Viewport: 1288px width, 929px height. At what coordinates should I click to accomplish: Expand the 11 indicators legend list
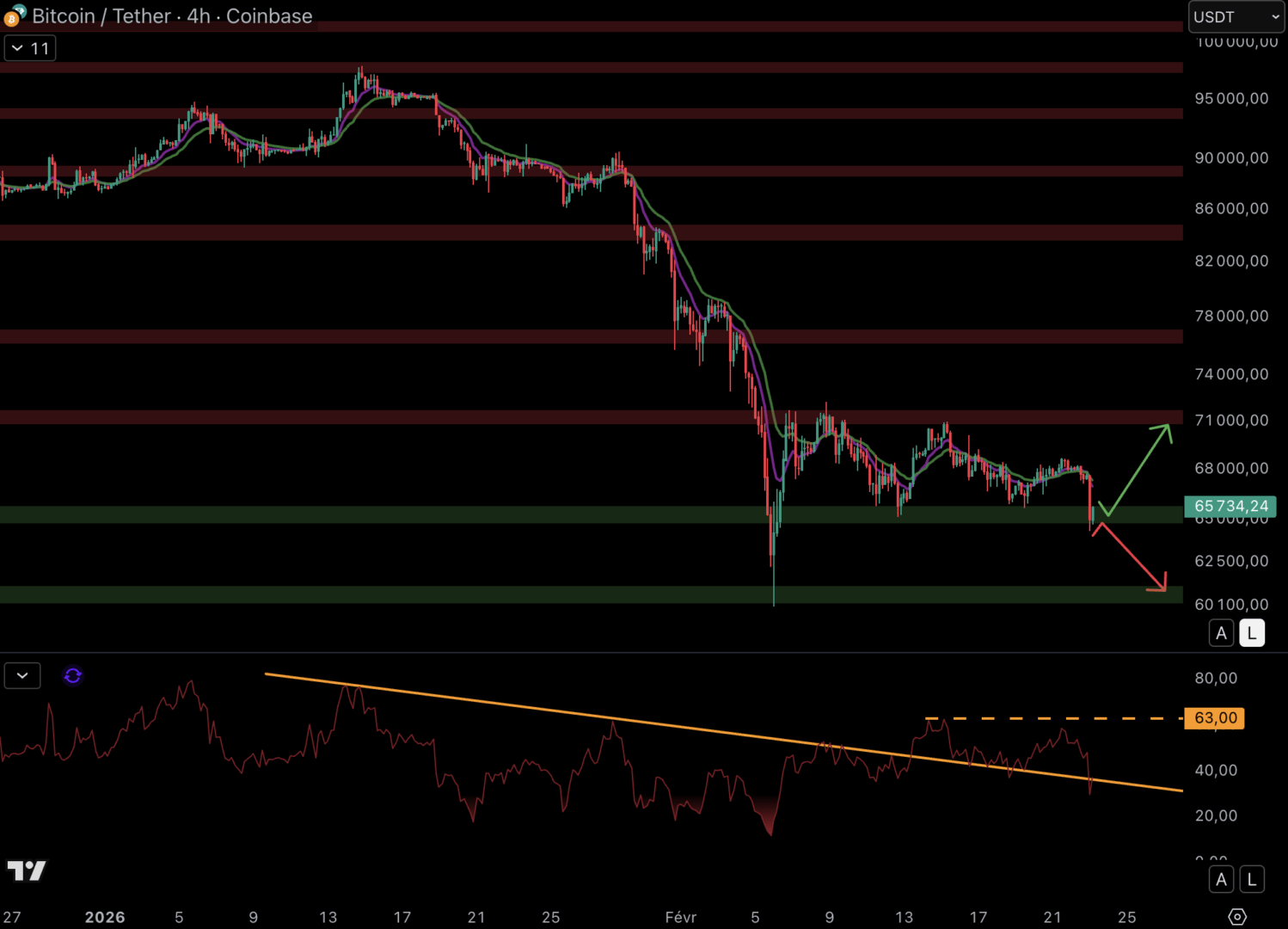(30, 48)
